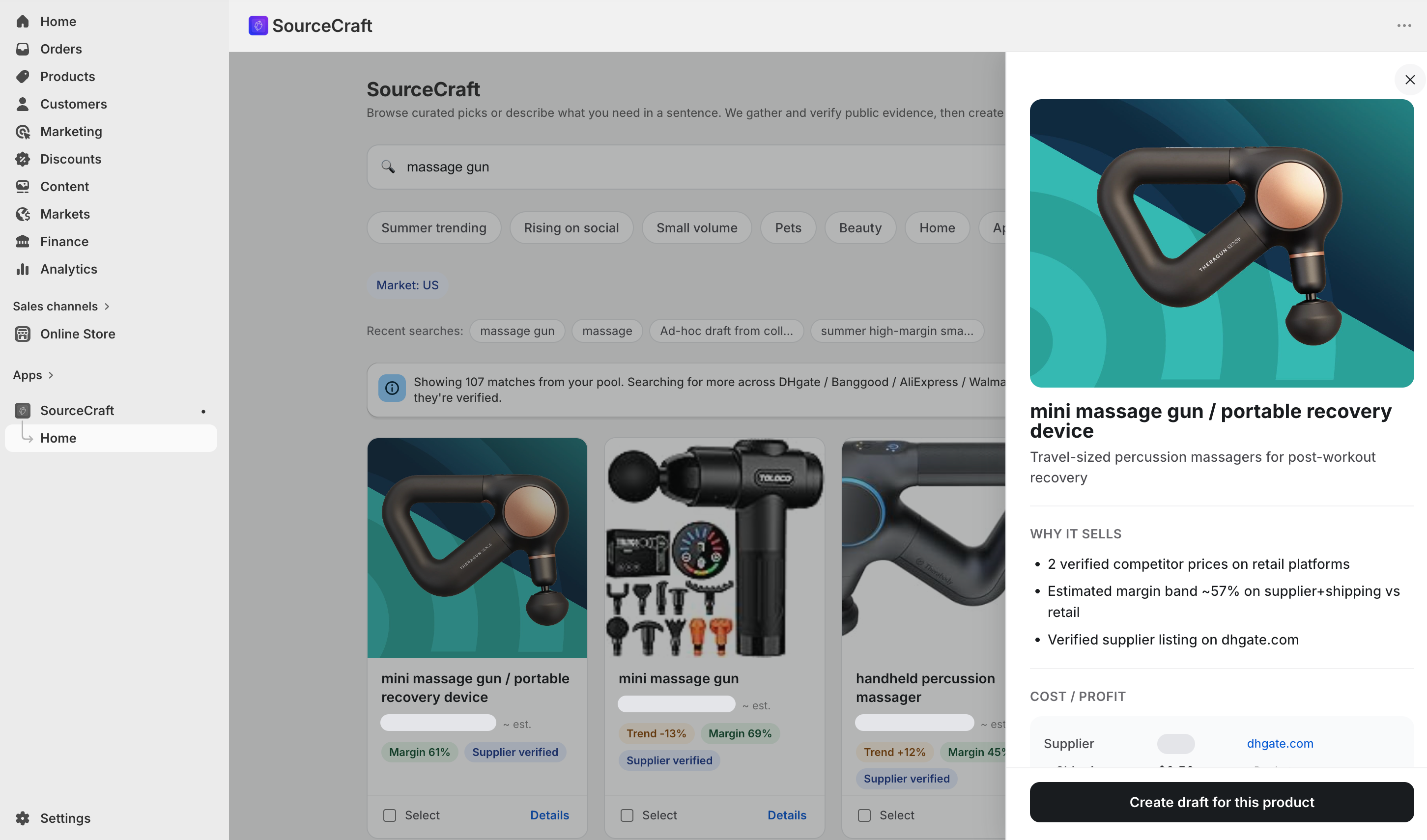Click the Trend -13% badge
The width and height of the screenshot is (1427, 840).
point(656,733)
